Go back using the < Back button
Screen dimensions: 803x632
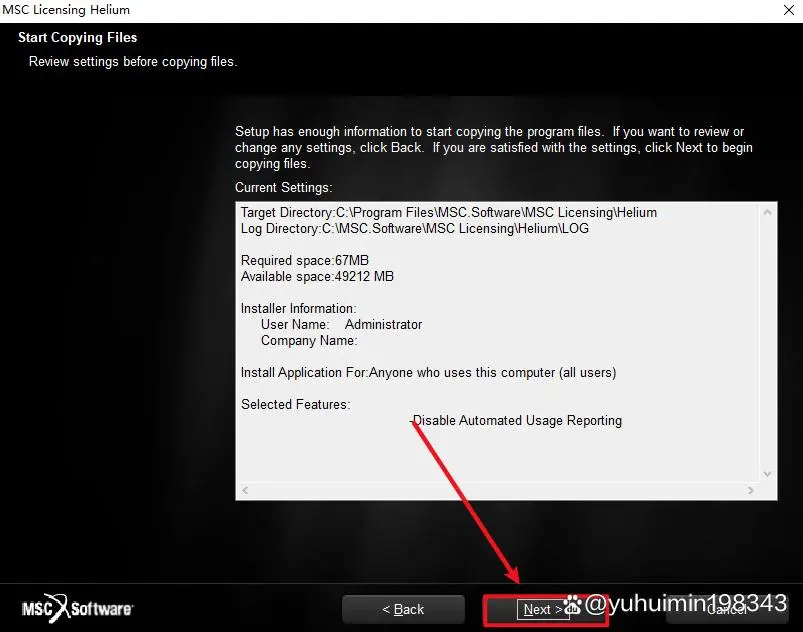[404, 609]
